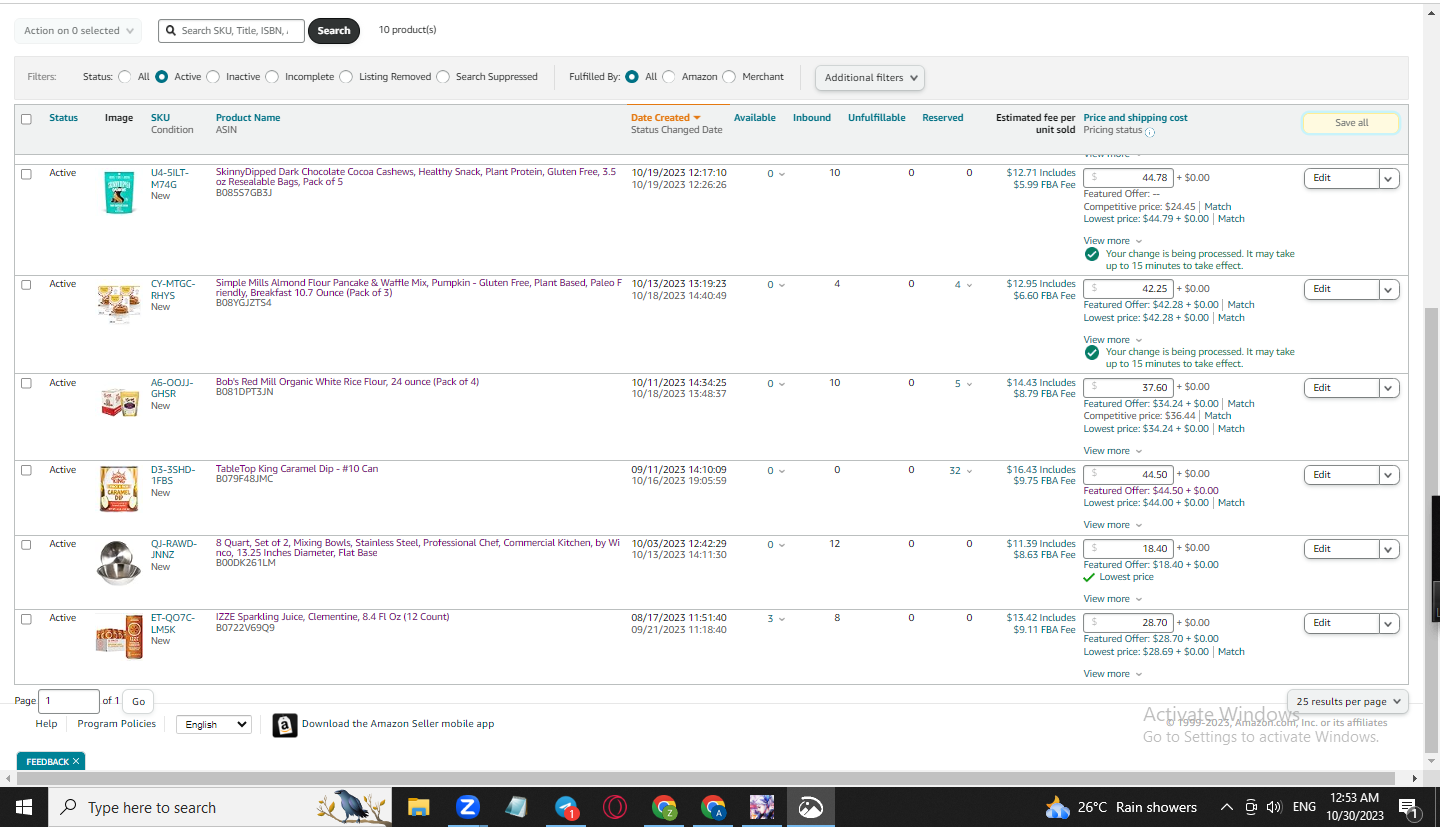1440x827 pixels.
Task: Close the FEEDBACK tab with its X
Action: (75, 762)
